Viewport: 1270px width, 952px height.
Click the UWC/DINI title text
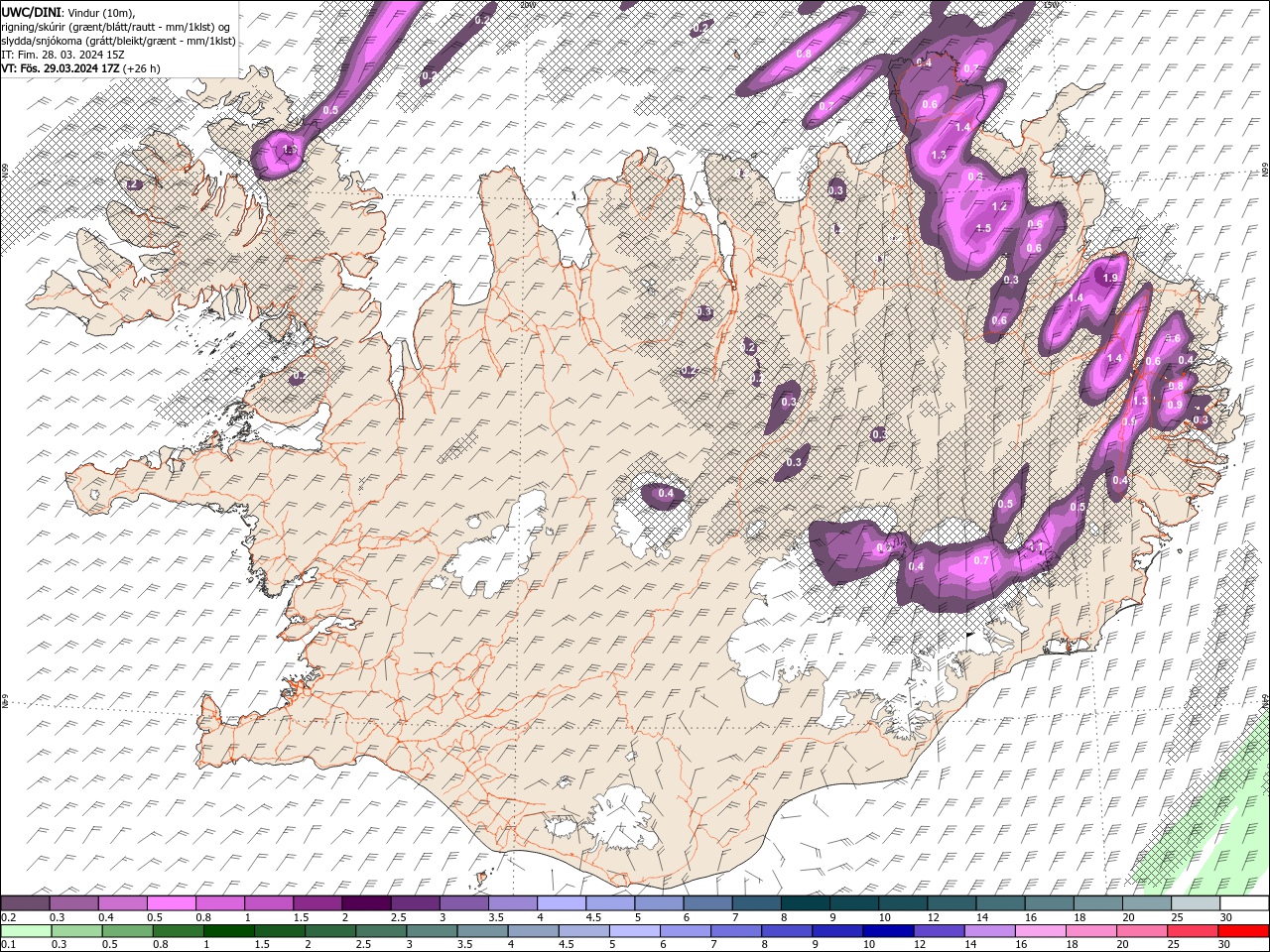30,12
